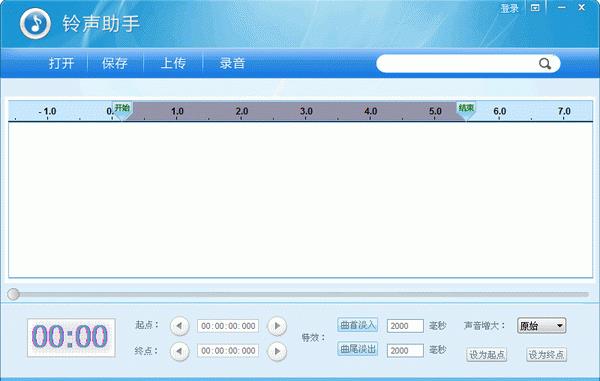Click the 3.0 mark on the timeline ruler
The width and height of the screenshot is (600, 381).
click(x=306, y=111)
